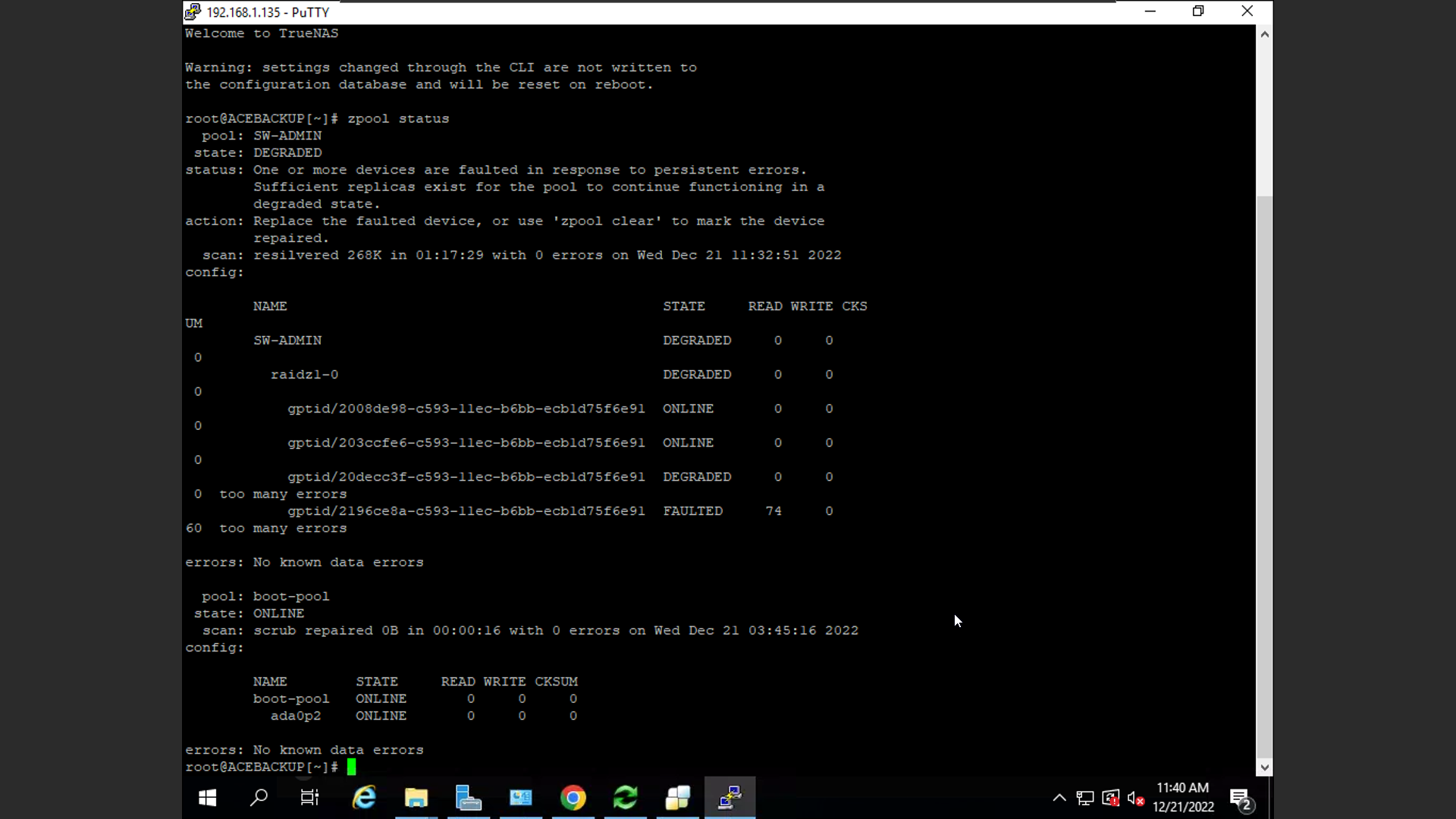Open security alert tray icon

click(1110, 798)
